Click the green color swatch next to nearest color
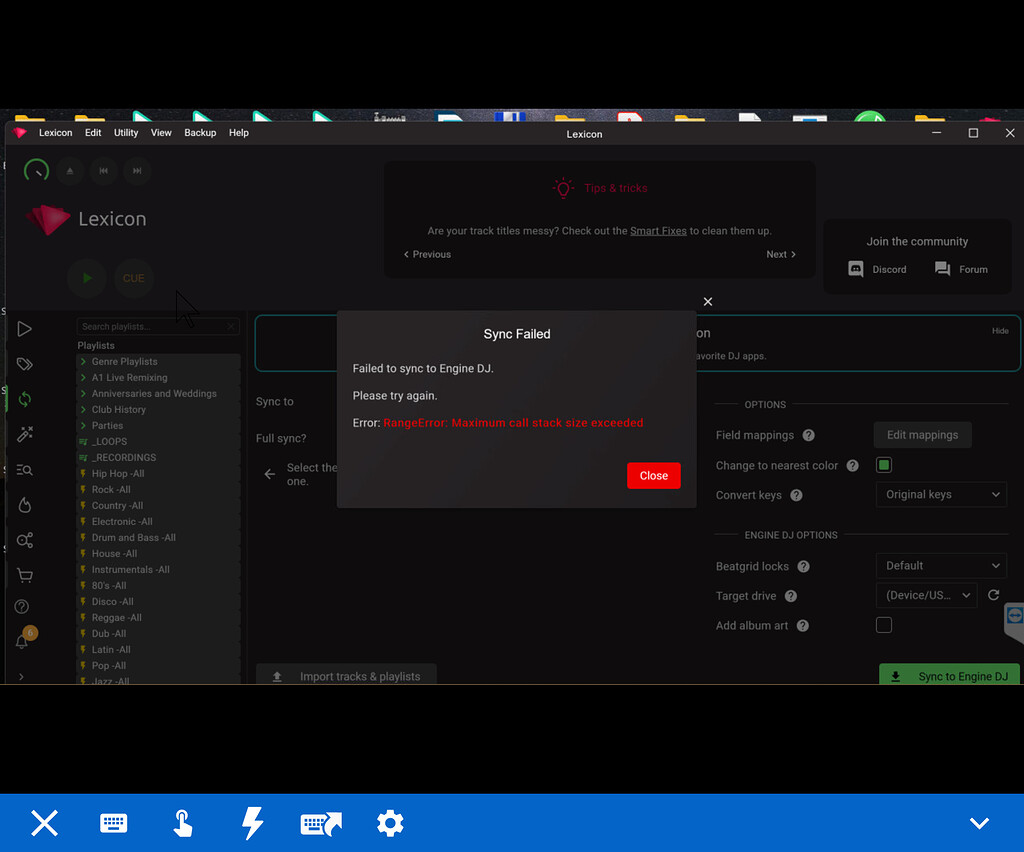Viewport: 1024px width, 852px height. [x=883, y=465]
